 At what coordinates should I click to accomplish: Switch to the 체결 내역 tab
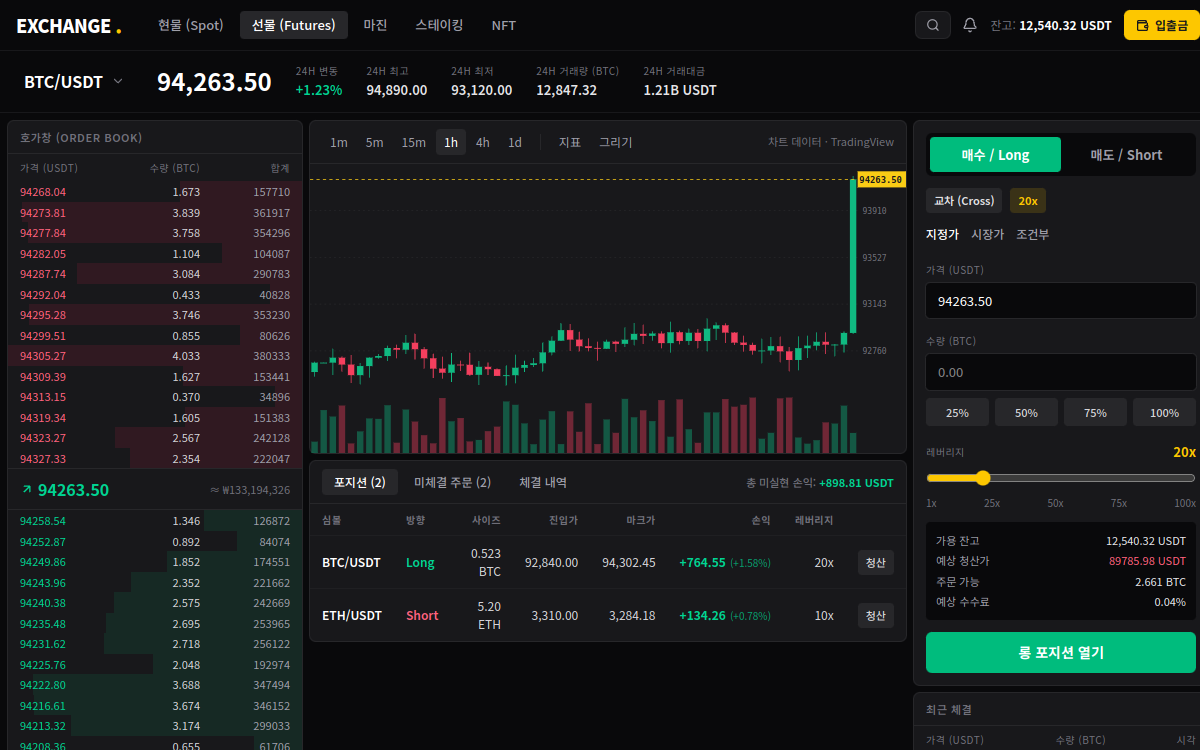point(543,482)
